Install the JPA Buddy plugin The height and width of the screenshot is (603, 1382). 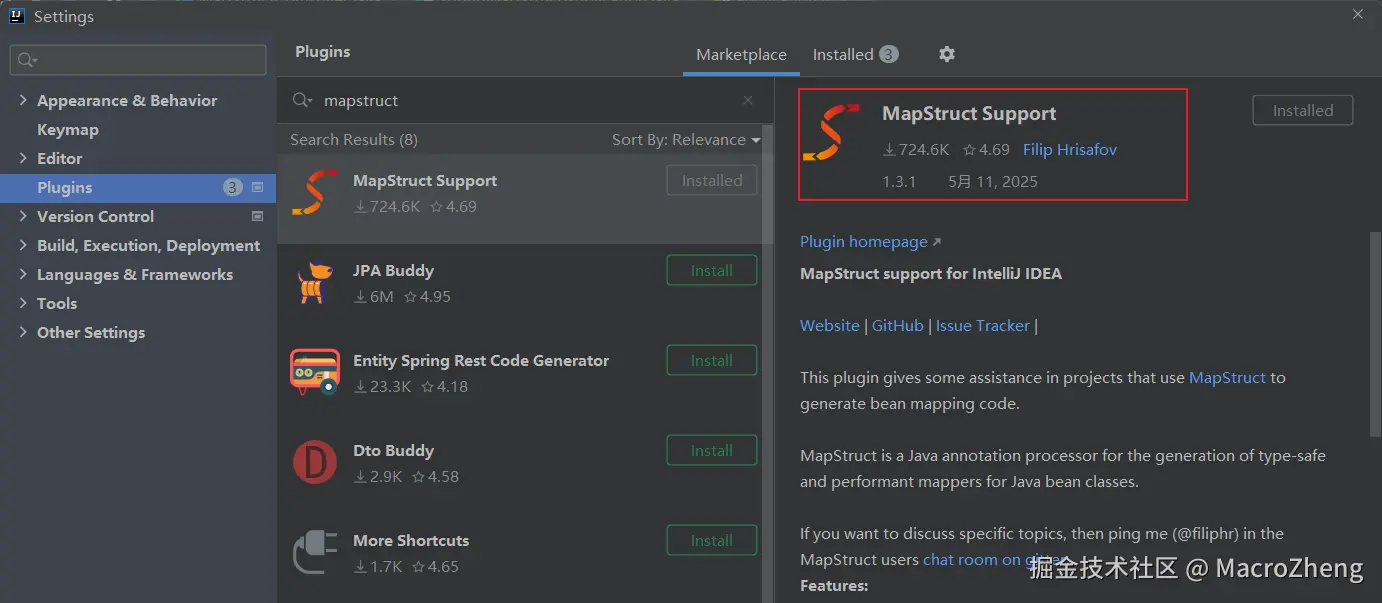point(711,271)
